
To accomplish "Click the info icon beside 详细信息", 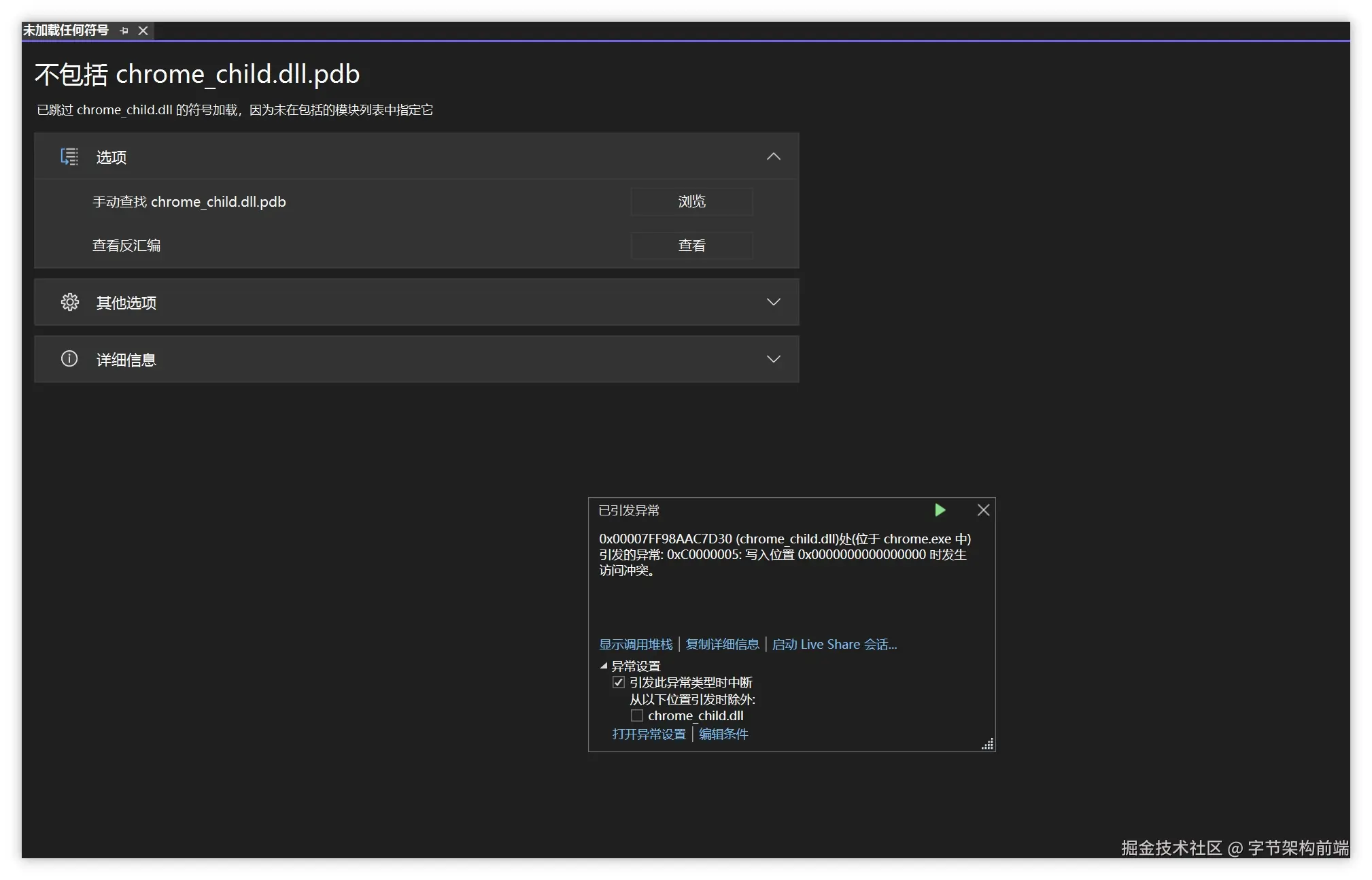I will click(x=69, y=359).
